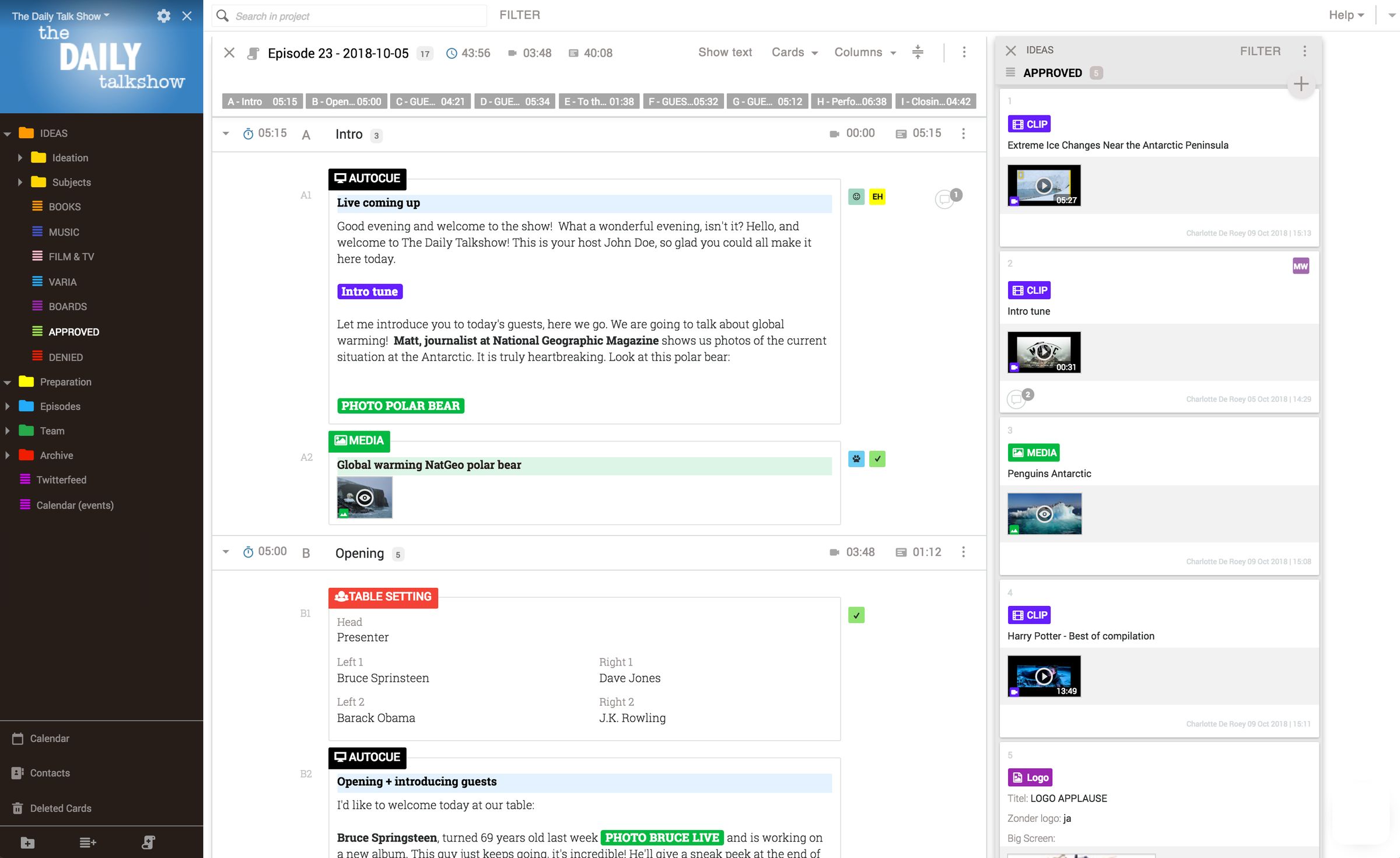Screen dimensions: 1400x858
Task: Play the Harry Potter compilation clip thumbnail
Action: click(1044, 675)
